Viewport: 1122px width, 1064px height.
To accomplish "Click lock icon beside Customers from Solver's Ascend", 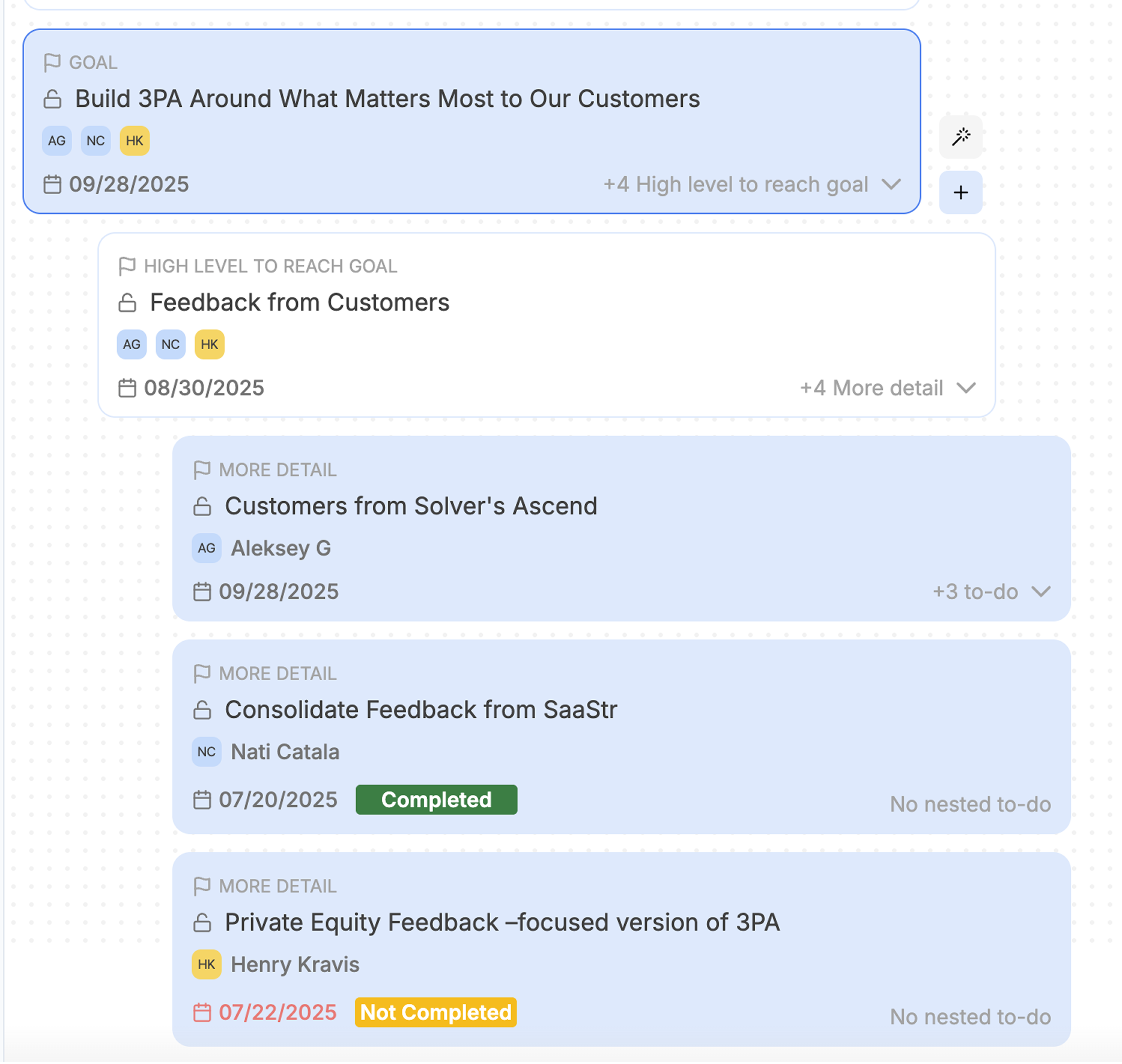I will 202,506.
